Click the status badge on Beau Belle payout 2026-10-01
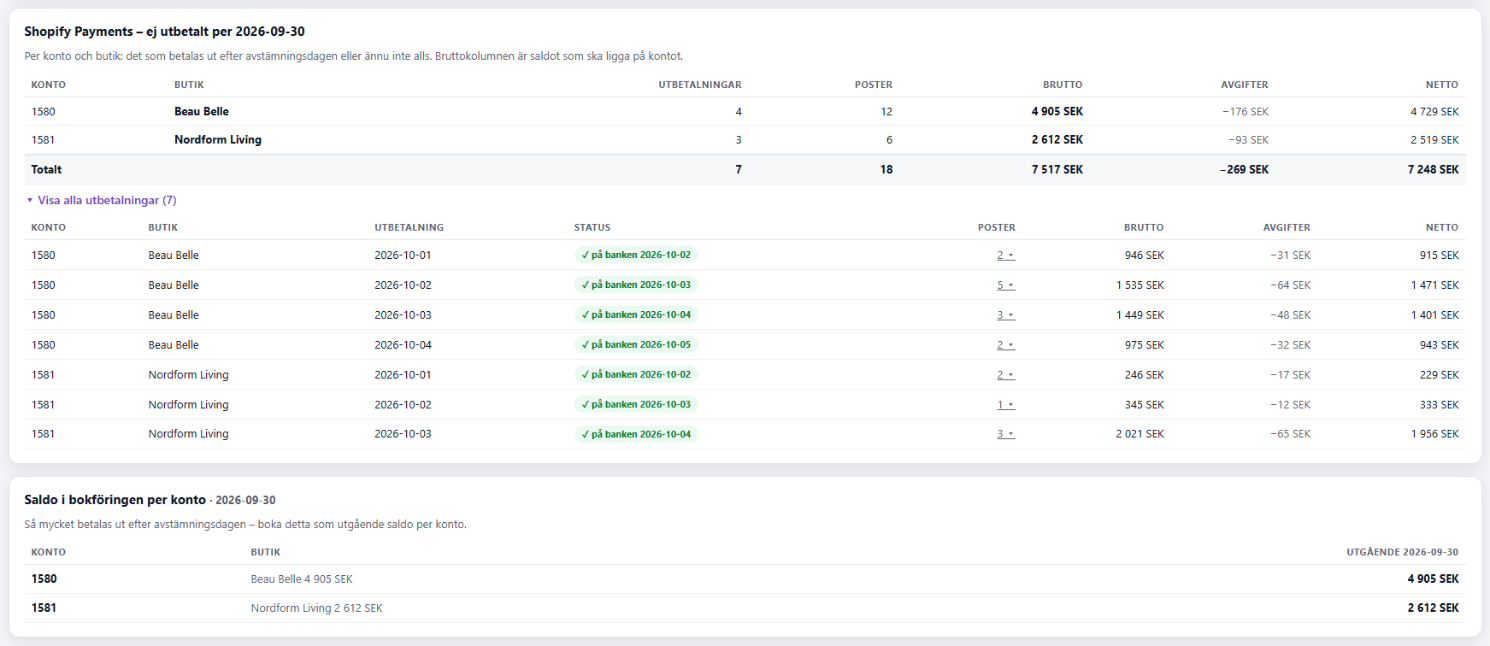Viewport: 1490px width, 646px height. pos(636,255)
